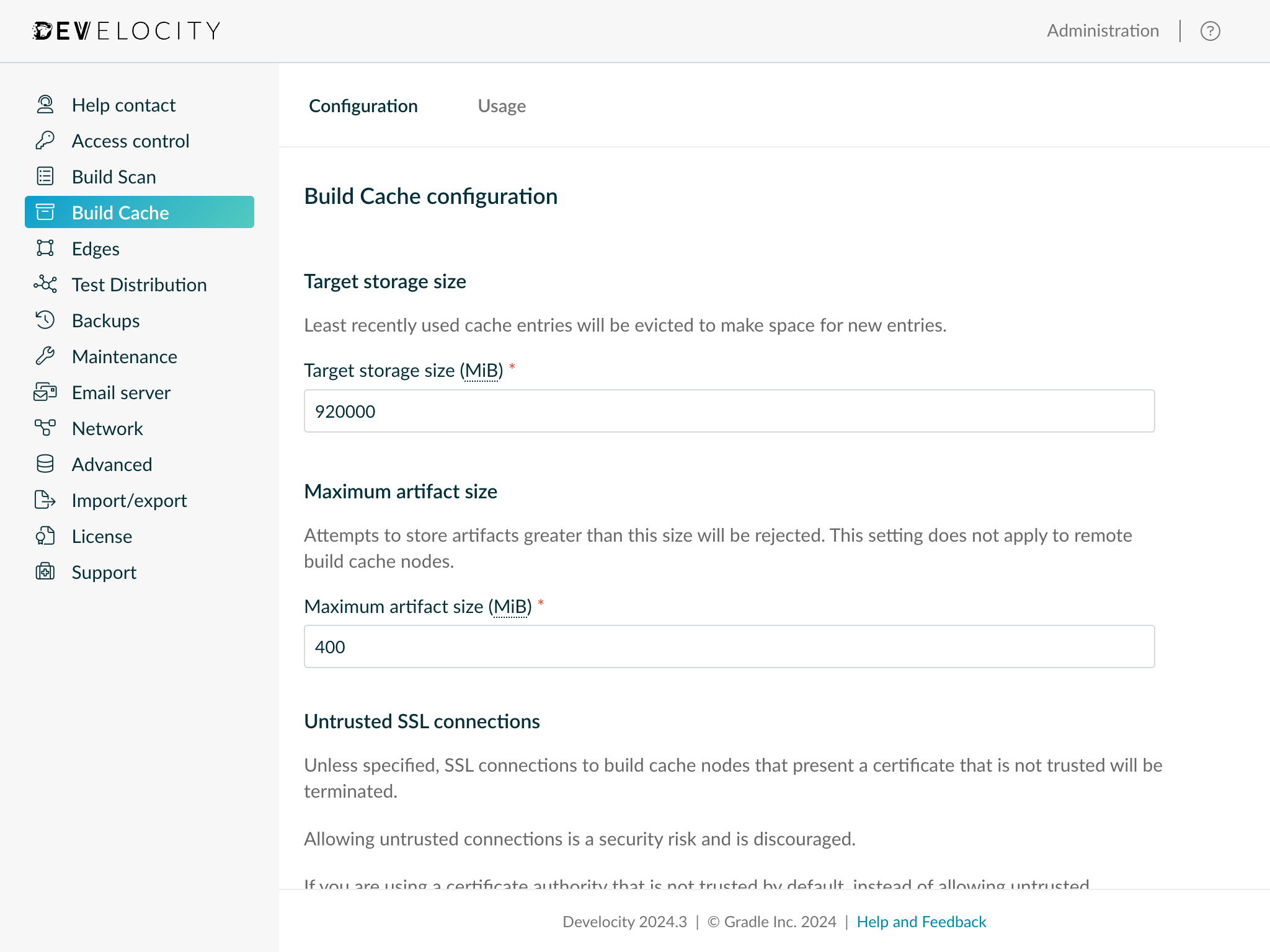Viewport: 1270px width, 952px height.
Task: Open the Administration link
Action: (1103, 30)
